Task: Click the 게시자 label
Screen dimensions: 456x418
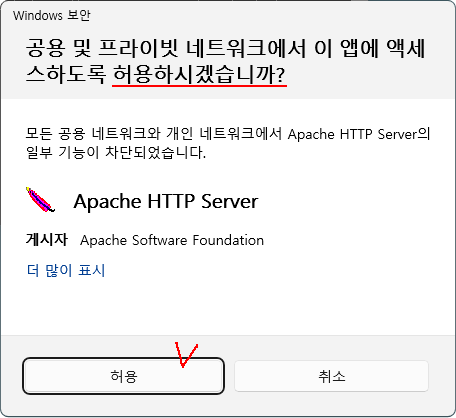Action: 47,240
